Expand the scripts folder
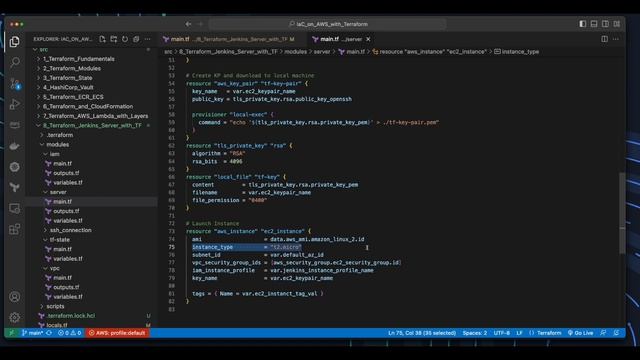The width and height of the screenshot is (640, 360). click(55, 306)
